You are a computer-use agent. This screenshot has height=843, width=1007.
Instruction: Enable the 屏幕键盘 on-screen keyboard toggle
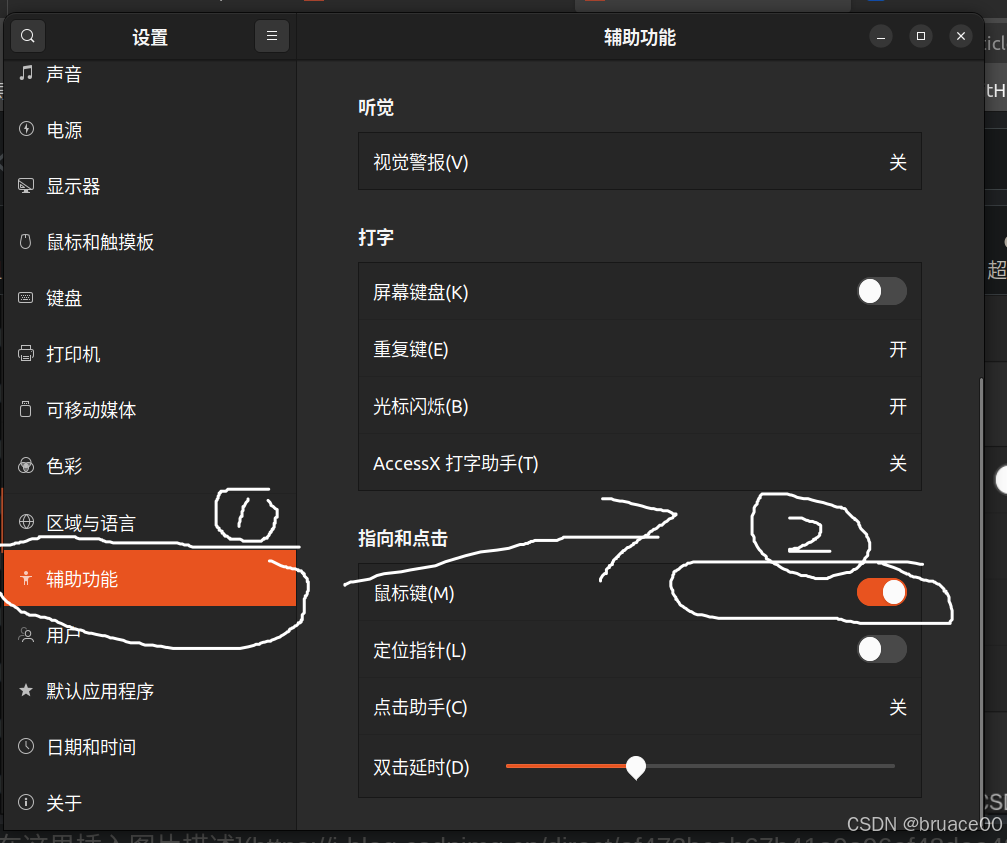click(881, 291)
